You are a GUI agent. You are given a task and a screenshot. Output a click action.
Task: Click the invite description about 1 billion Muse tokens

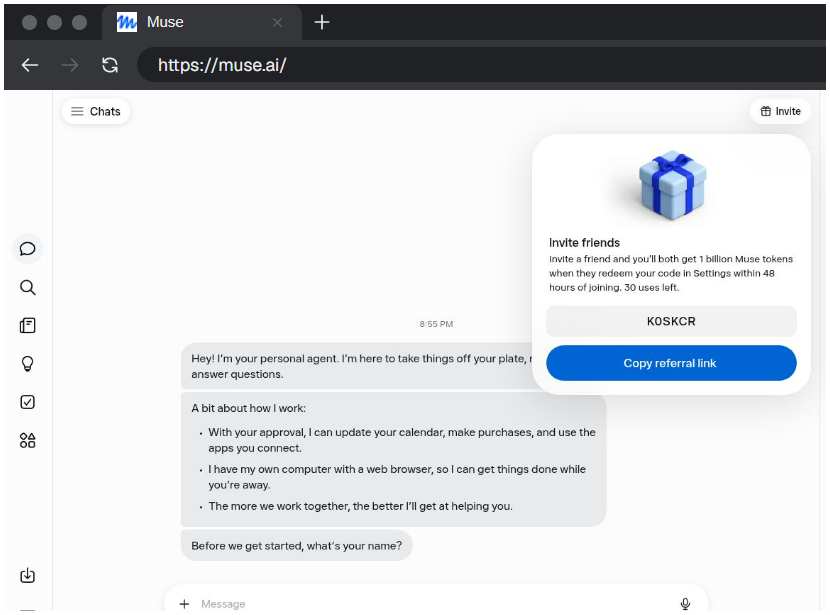[x=671, y=273]
